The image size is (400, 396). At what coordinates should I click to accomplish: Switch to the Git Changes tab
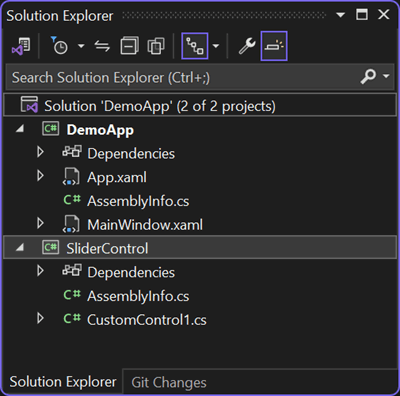(x=169, y=382)
